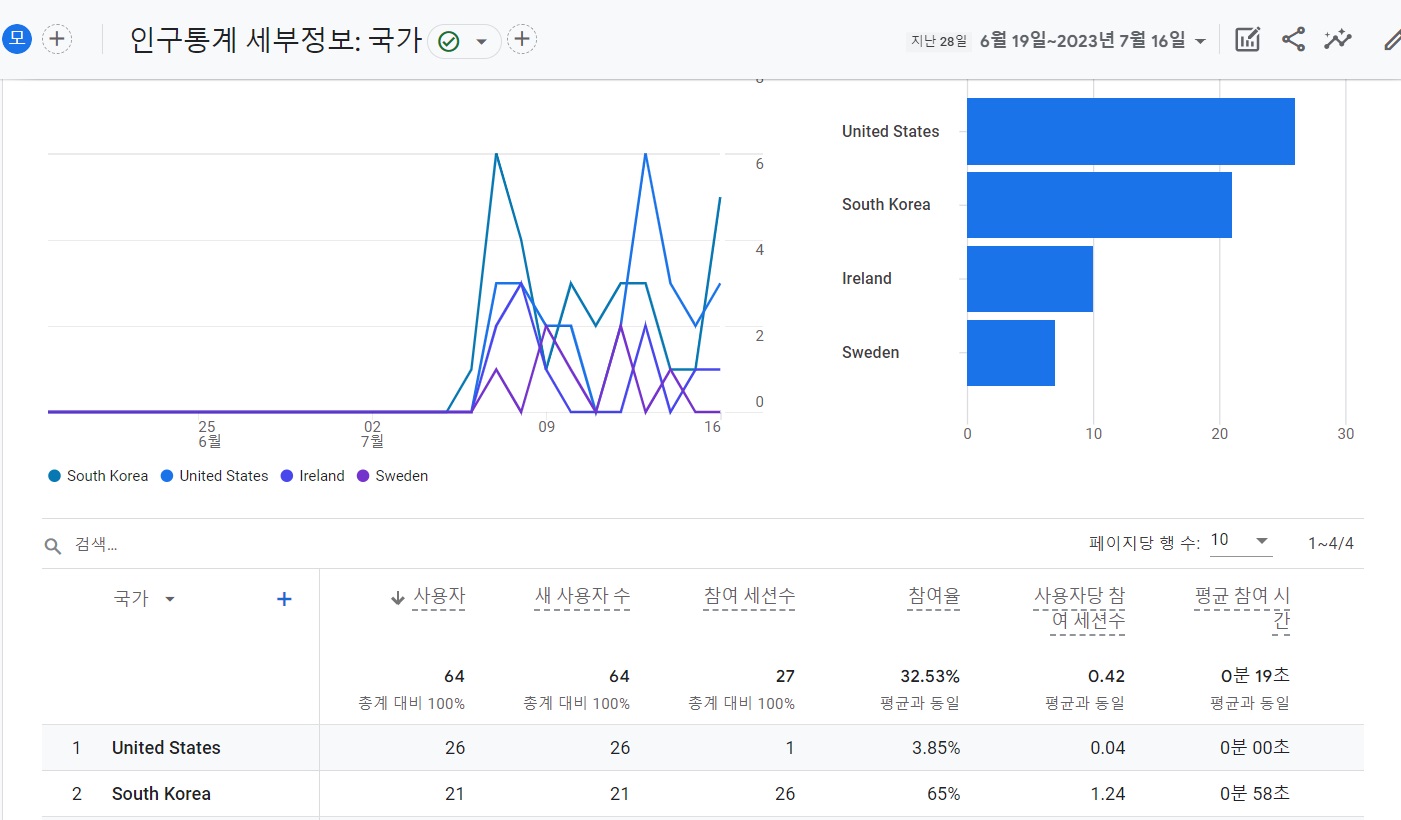Click the 32.53% total engagement rate value

(929, 677)
